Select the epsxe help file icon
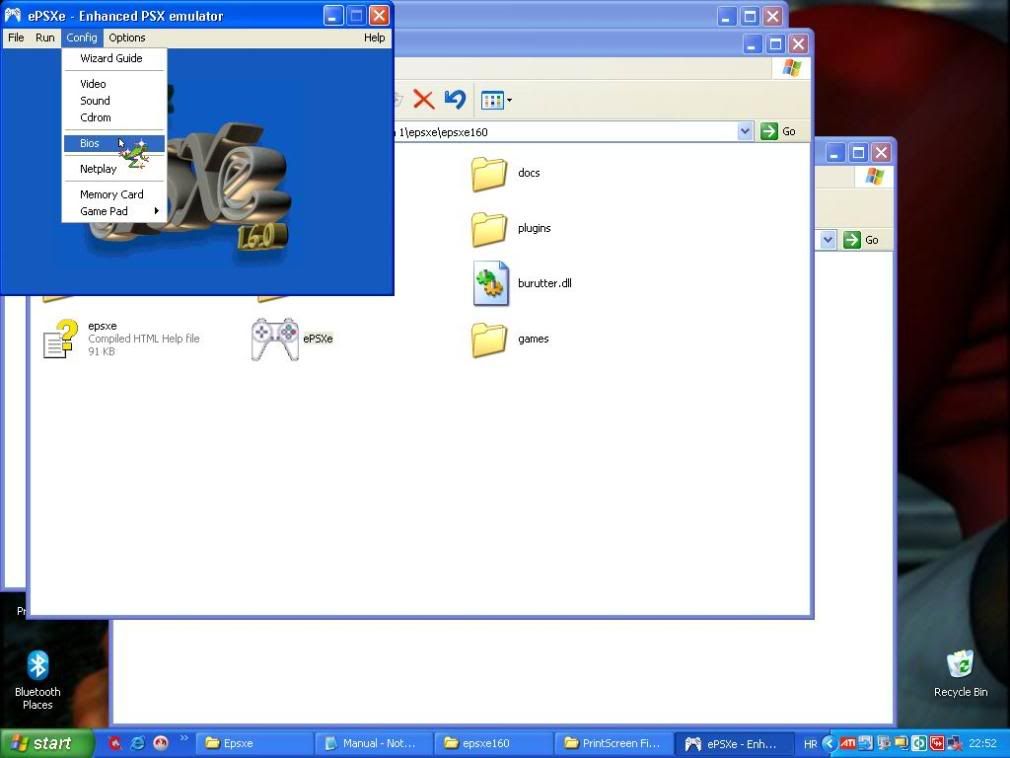The image size is (1010, 758). (61, 339)
